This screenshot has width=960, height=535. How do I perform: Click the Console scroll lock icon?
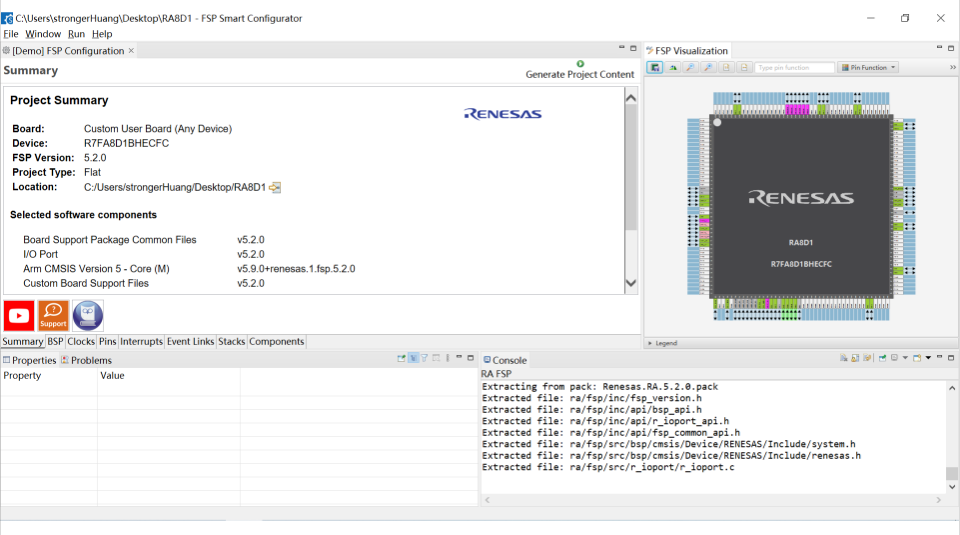point(855,357)
